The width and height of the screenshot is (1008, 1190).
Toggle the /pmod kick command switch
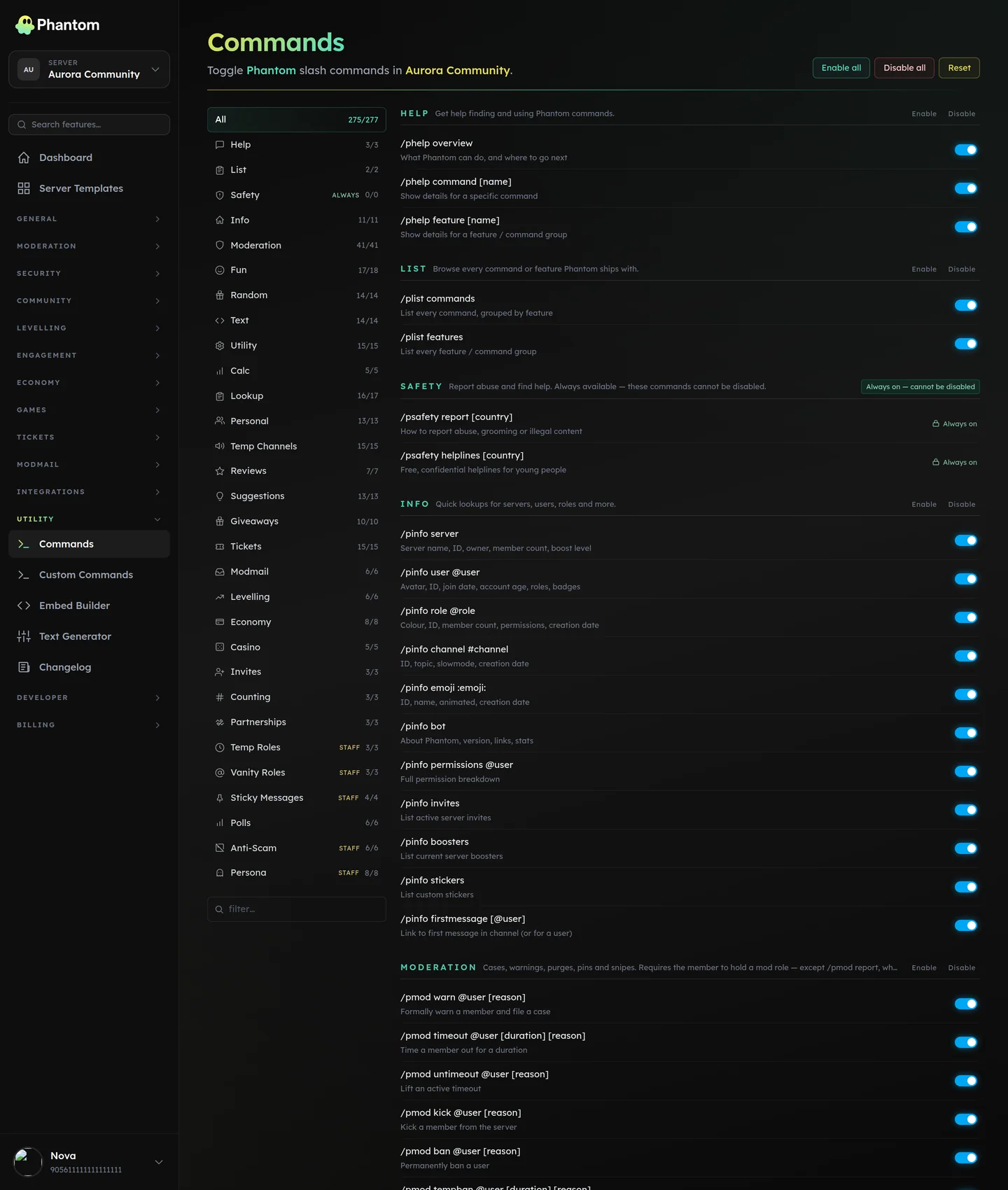(x=966, y=1119)
